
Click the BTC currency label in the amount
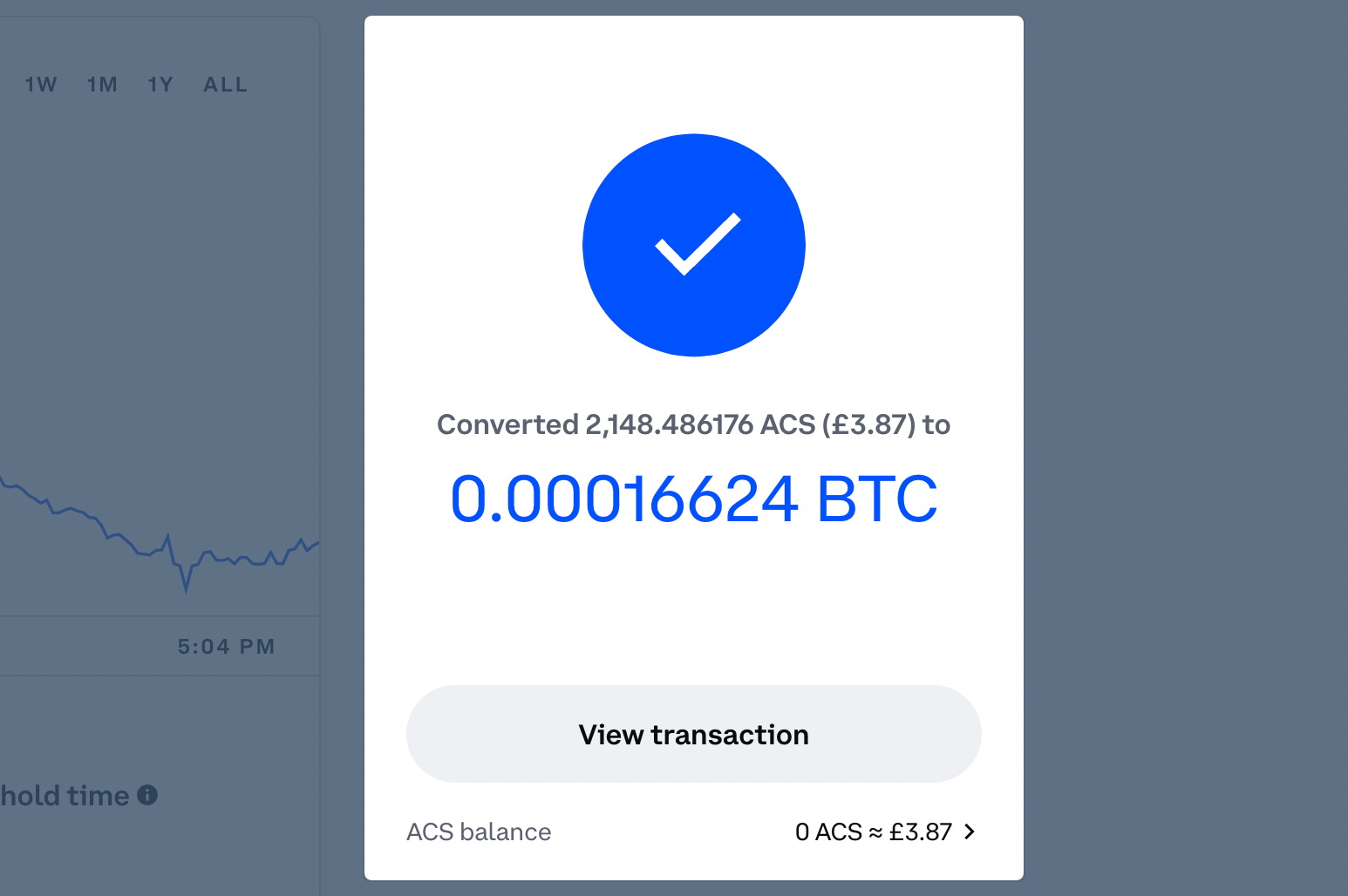click(x=876, y=499)
